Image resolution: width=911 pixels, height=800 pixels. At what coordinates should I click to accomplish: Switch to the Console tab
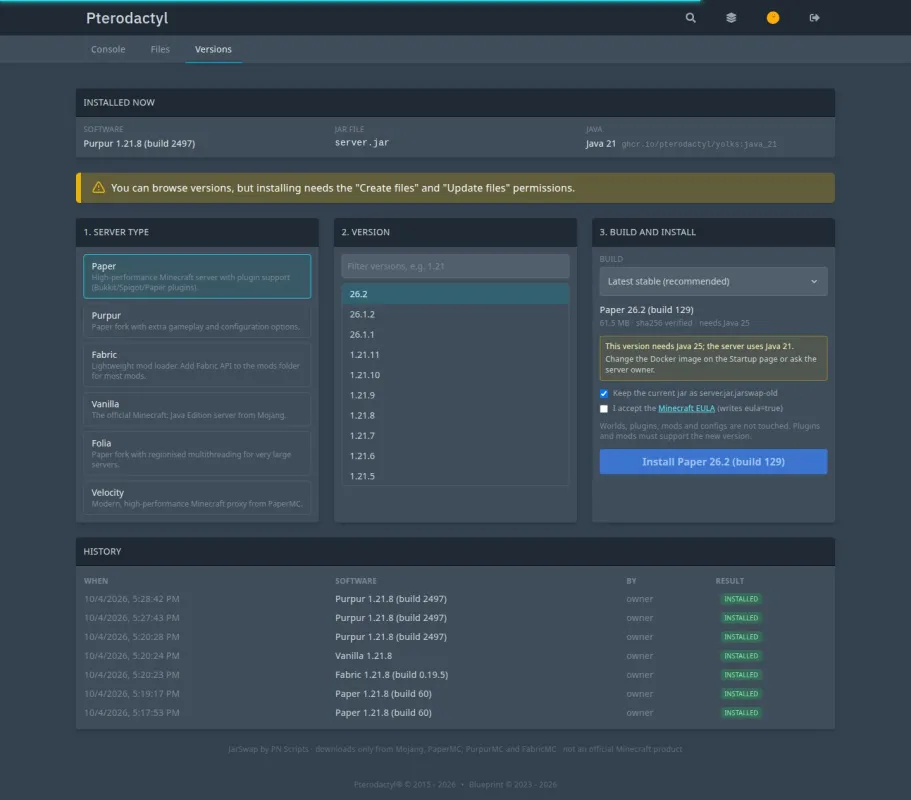tap(108, 49)
